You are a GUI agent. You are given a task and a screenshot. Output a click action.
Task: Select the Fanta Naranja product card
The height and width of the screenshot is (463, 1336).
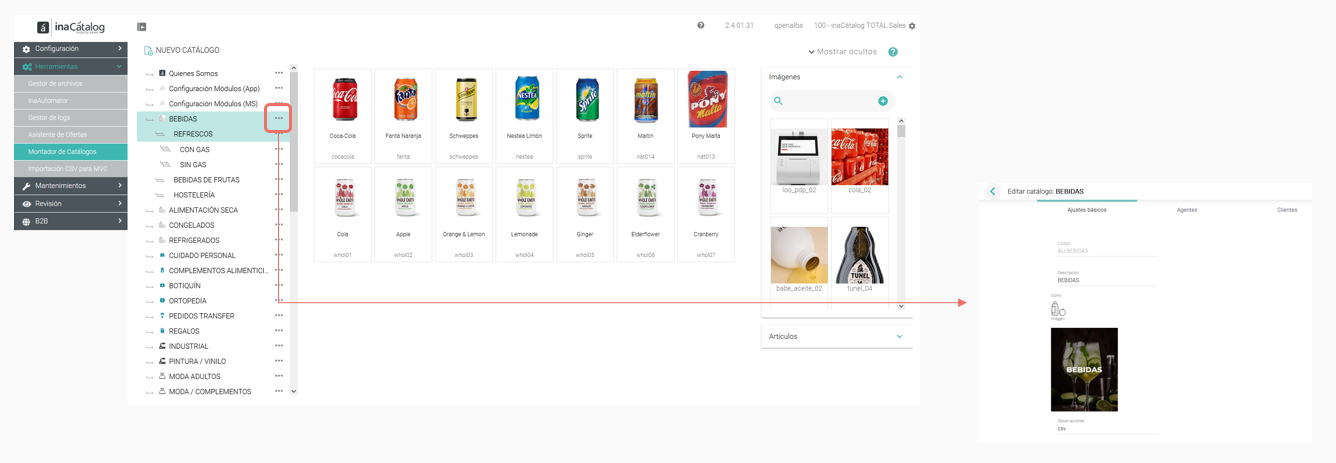pos(403,116)
